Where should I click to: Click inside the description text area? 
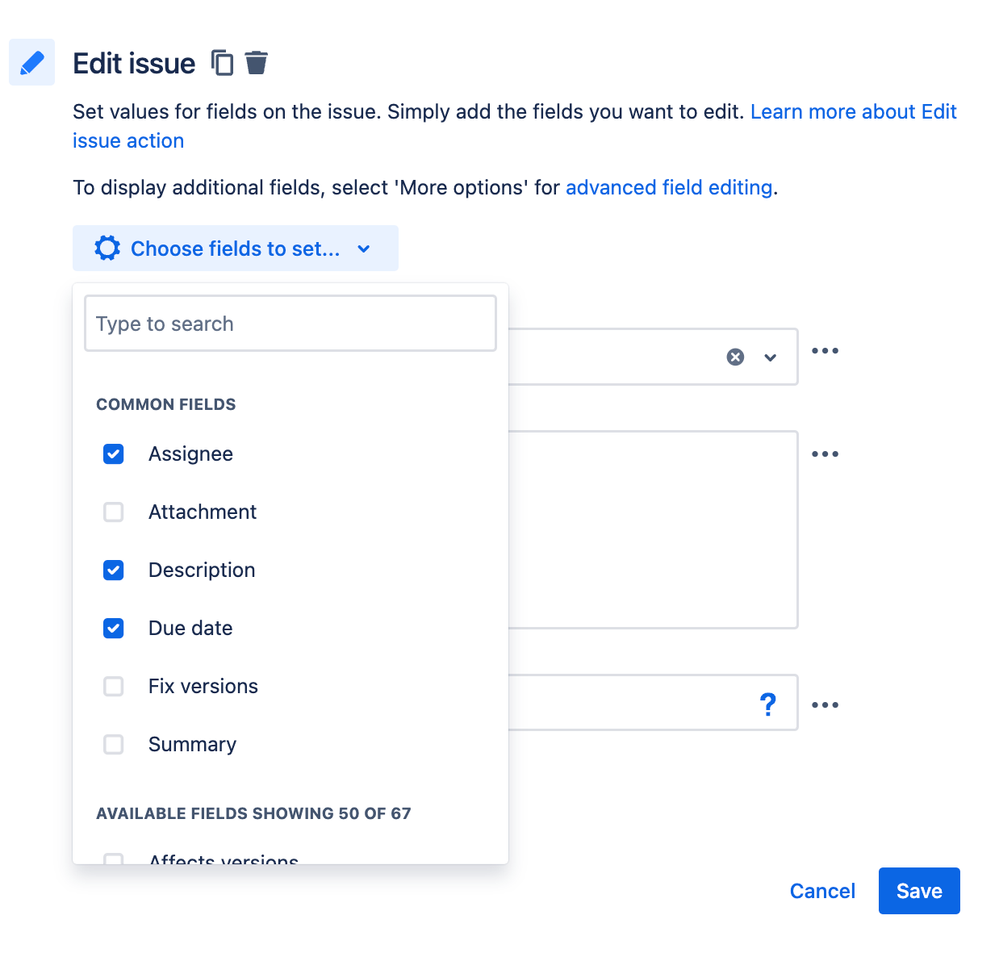[652, 529]
